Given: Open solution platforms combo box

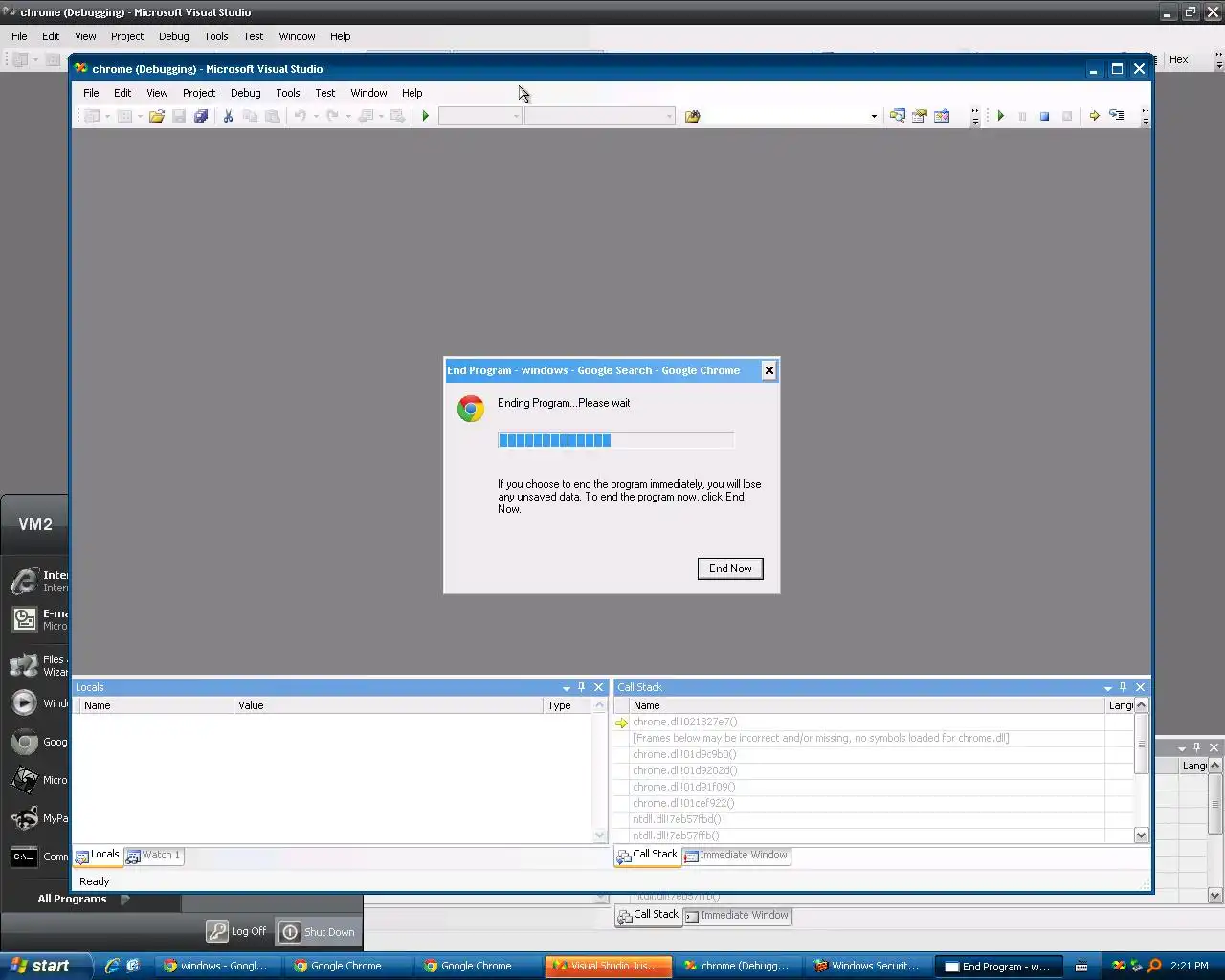Looking at the screenshot, I should 599,116.
